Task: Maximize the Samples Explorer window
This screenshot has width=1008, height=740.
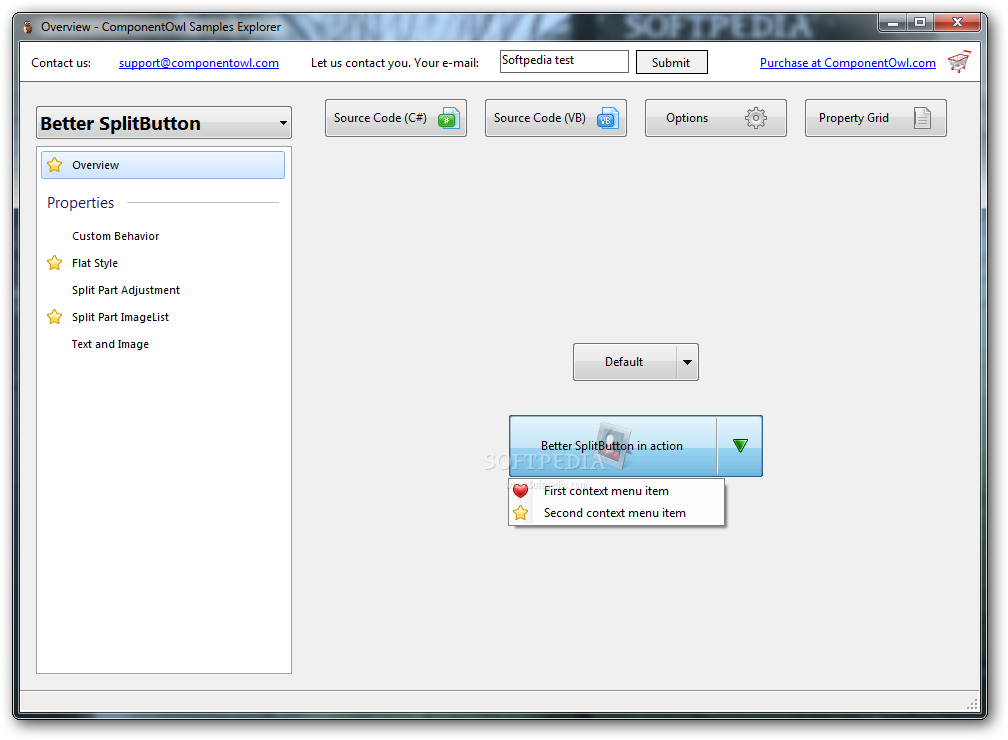Action: (920, 23)
